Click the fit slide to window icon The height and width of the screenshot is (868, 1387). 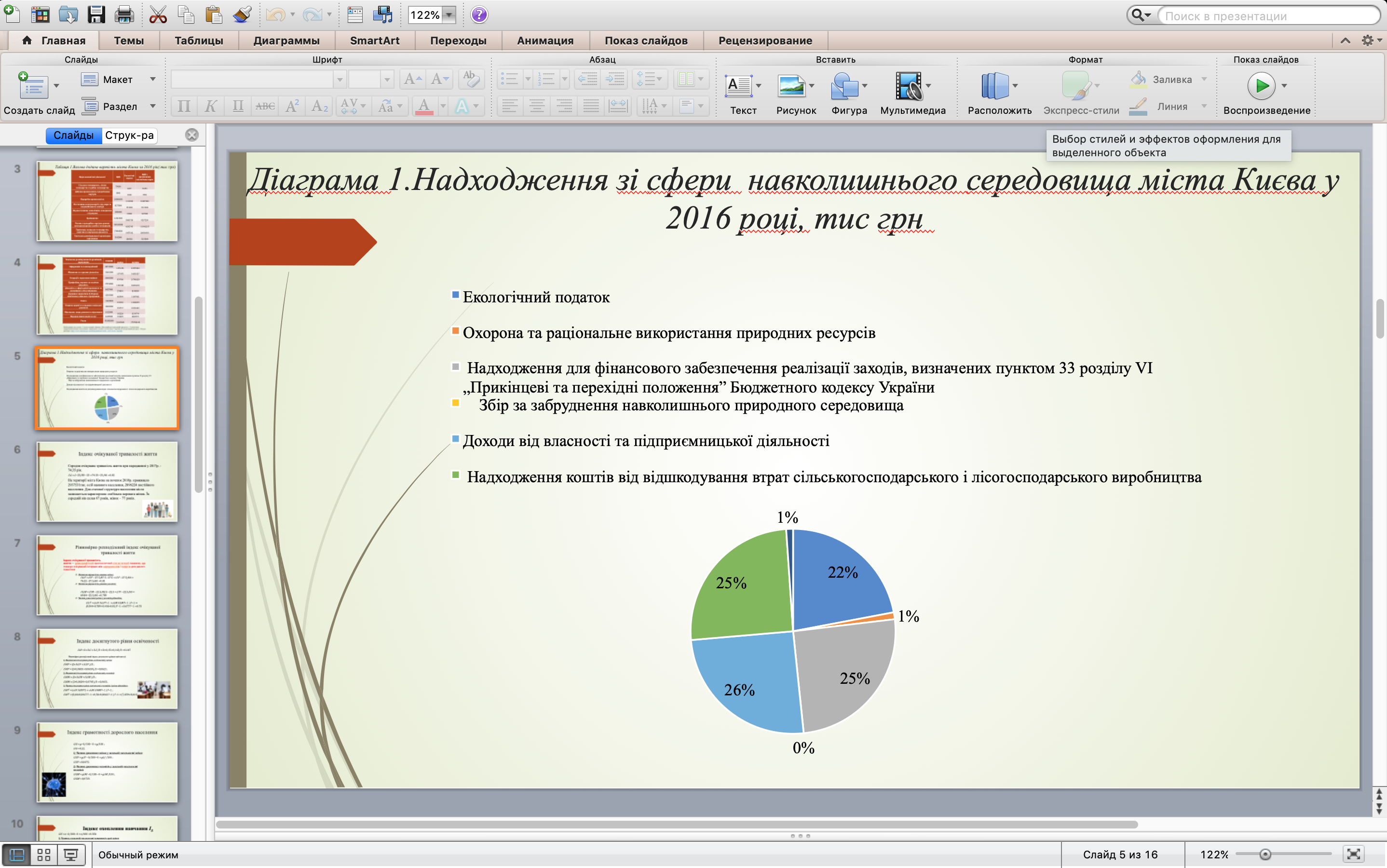tap(1354, 854)
